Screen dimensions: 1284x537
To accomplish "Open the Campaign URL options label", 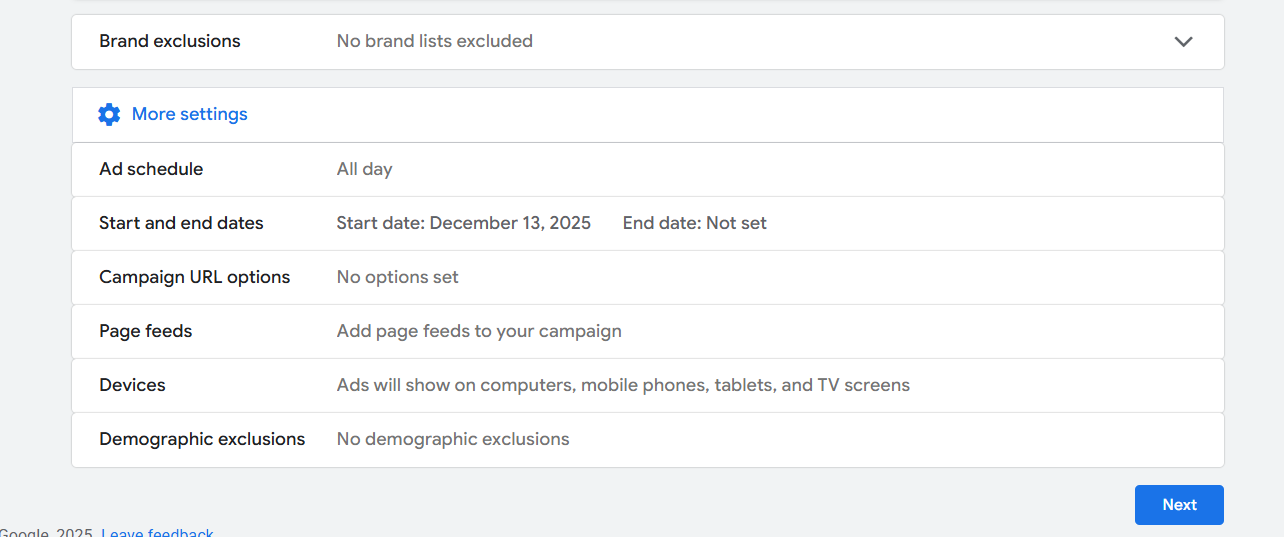I will point(194,278).
